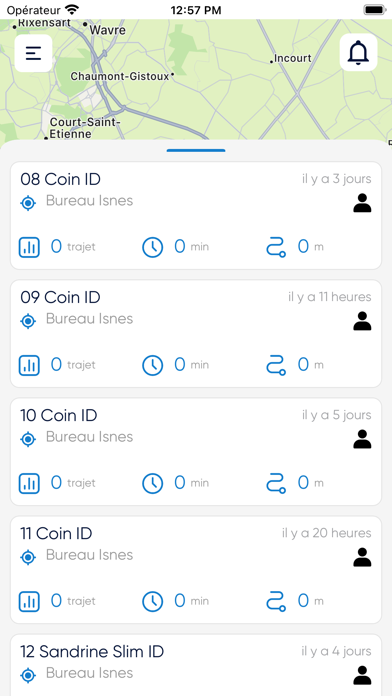Screen dimensions: 392x696
Task: Tap the person icon on 12 Sandrine Slim ID
Action: [362, 675]
